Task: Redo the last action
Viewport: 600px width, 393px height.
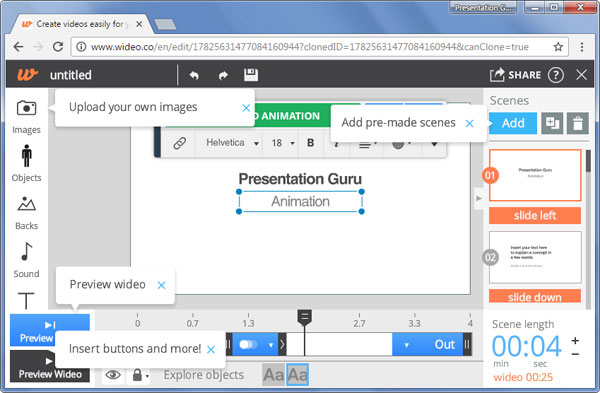Action: [x=223, y=75]
